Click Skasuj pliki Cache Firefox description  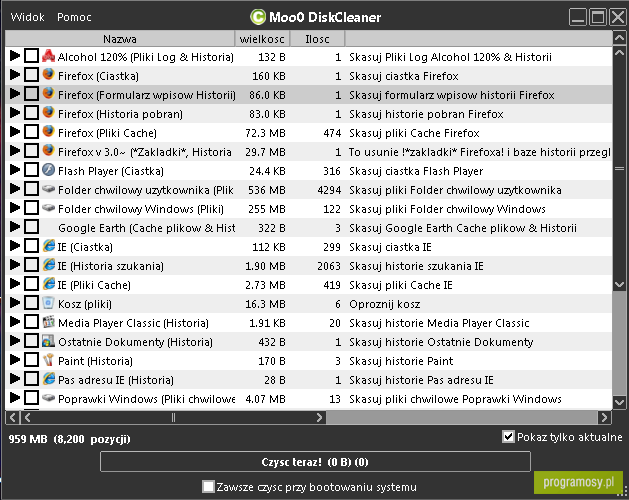coord(414,133)
